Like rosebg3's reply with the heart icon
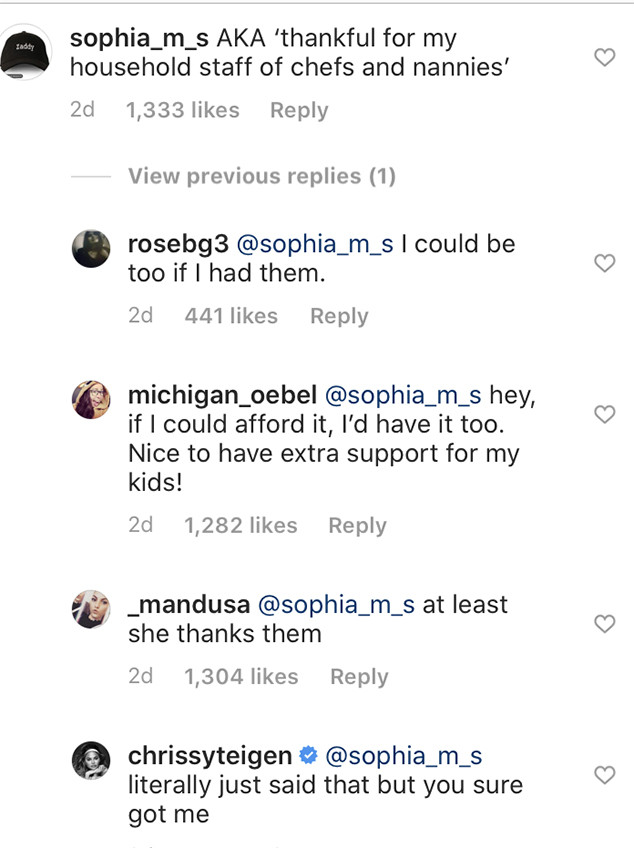The image size is (634, 848). (604, 264)
